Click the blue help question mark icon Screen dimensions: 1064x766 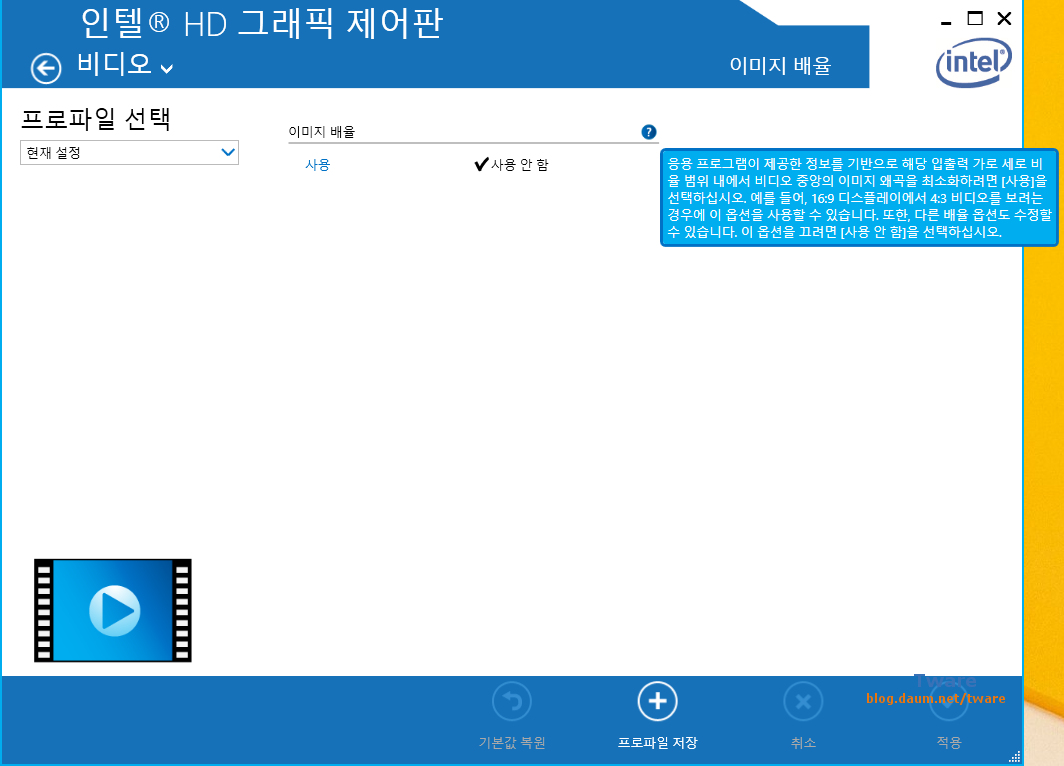649,132
